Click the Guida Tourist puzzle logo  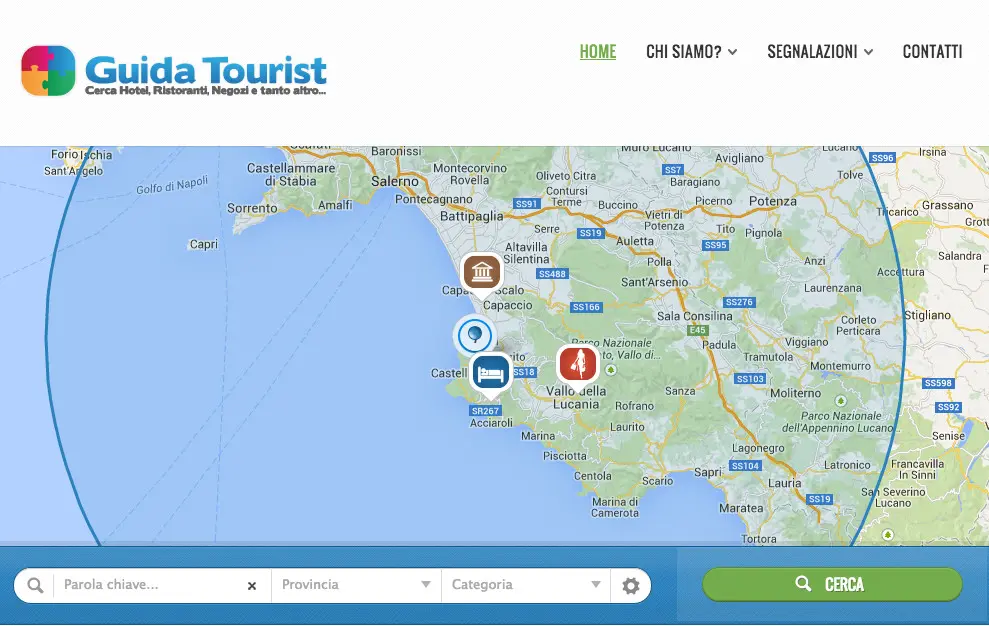click(x=48, y=71)
